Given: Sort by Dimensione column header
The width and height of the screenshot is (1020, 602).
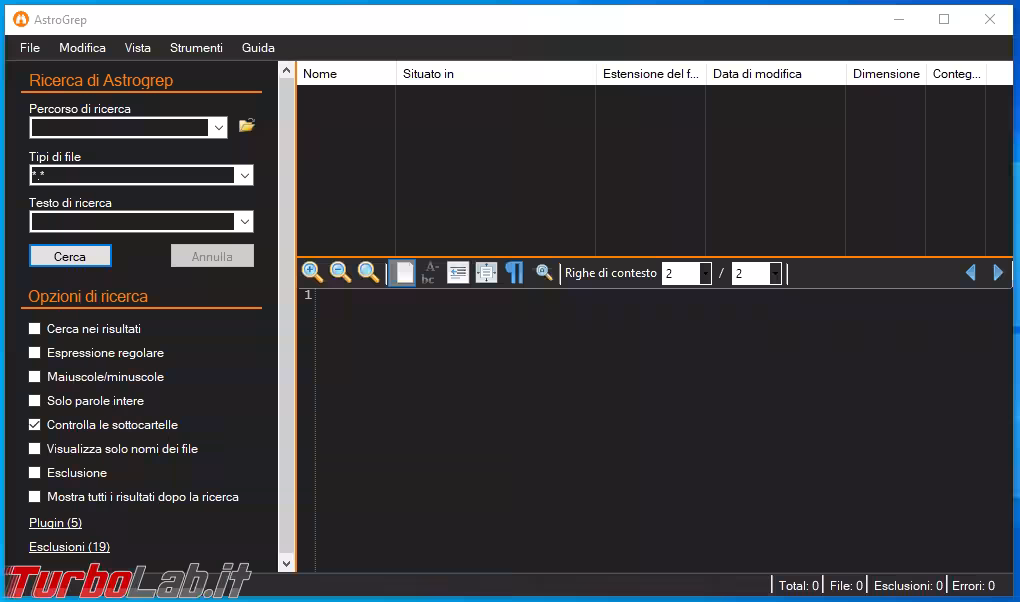Looking at the screenshot, I should coord(885,74).
